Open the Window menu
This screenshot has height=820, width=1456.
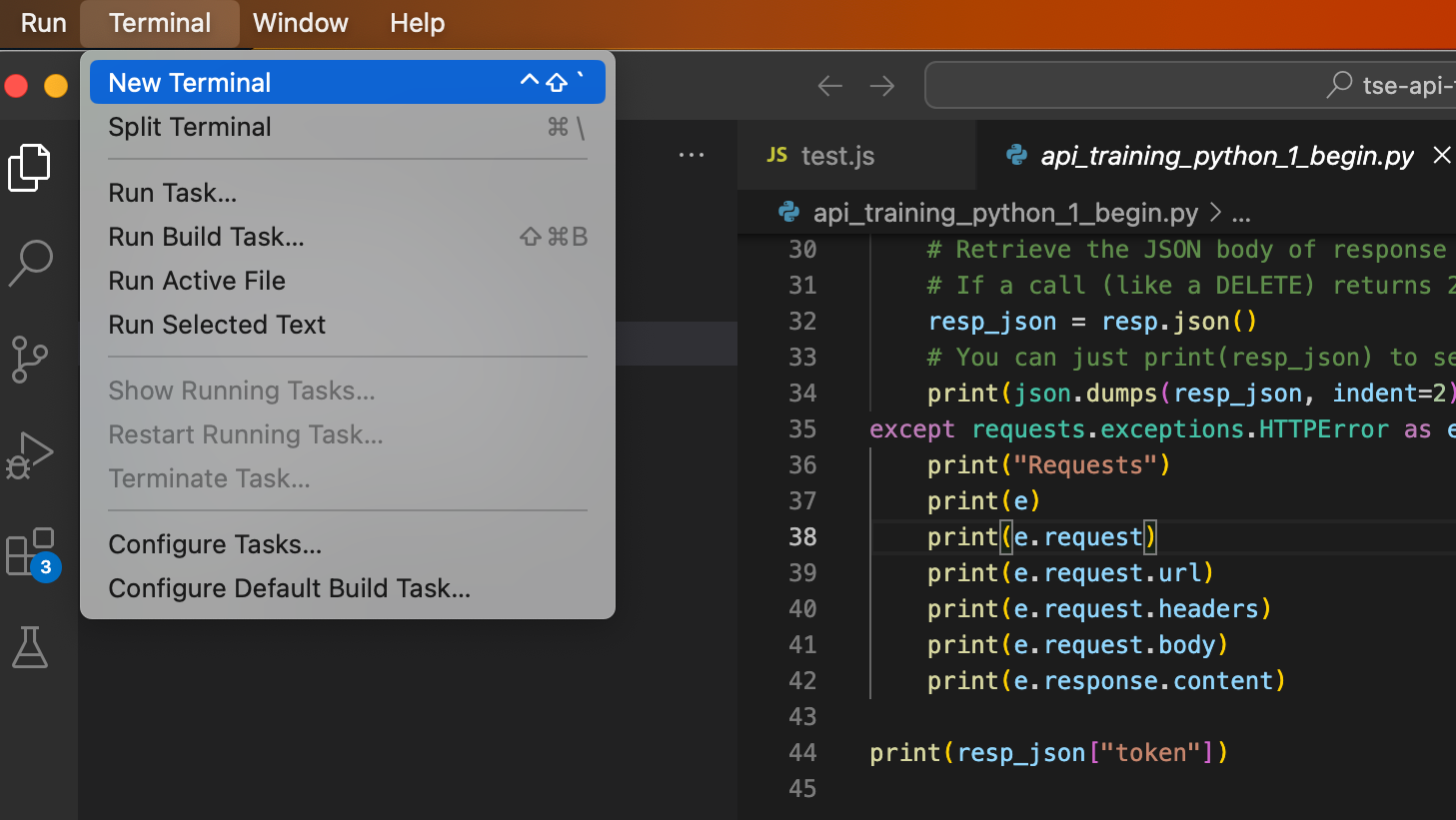coord(300,23)
